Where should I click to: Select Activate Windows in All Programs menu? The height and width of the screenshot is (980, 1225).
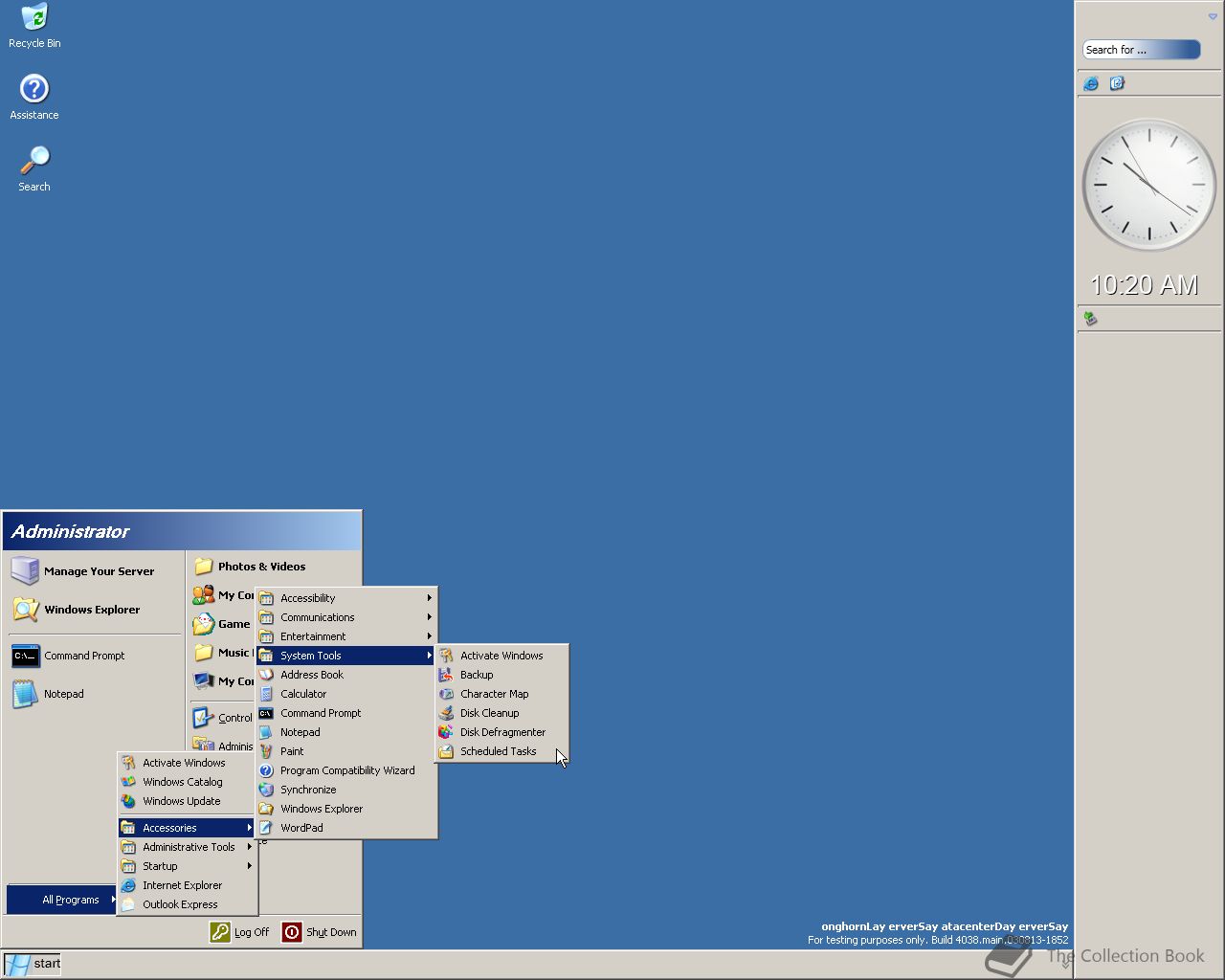(188, 763)
